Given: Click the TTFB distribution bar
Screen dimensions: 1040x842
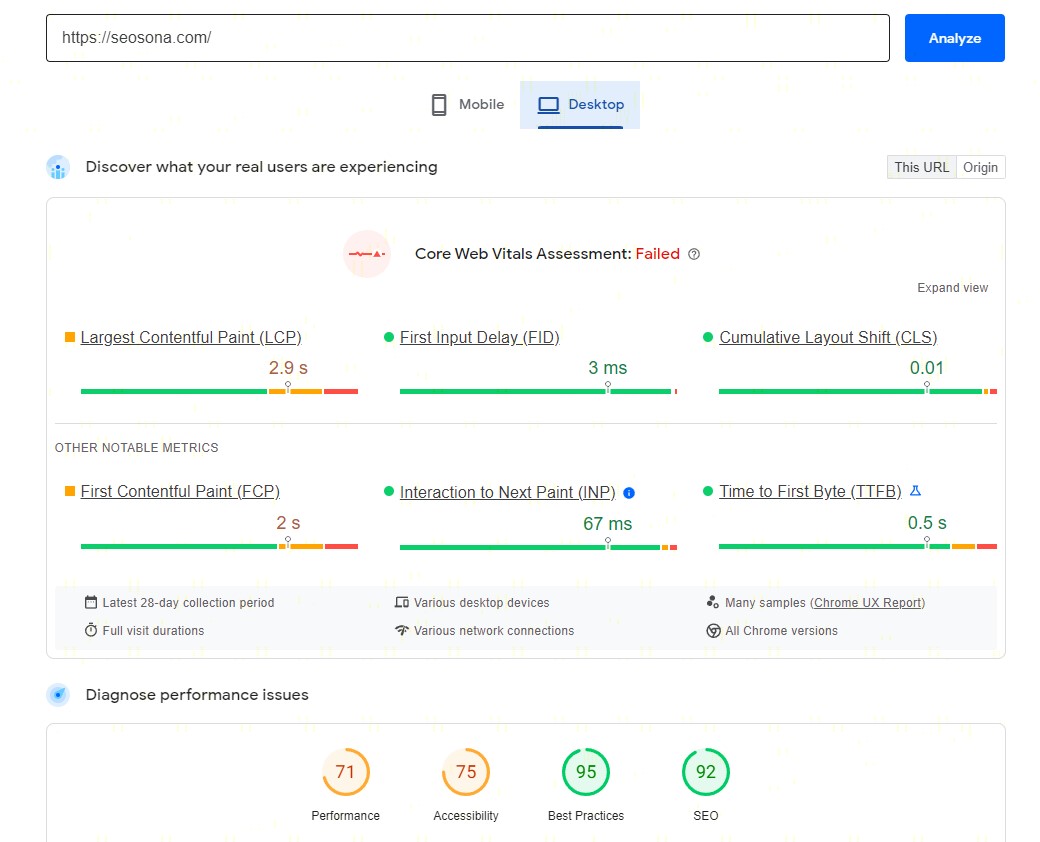Looking at the screenshot, I should 858,546.
